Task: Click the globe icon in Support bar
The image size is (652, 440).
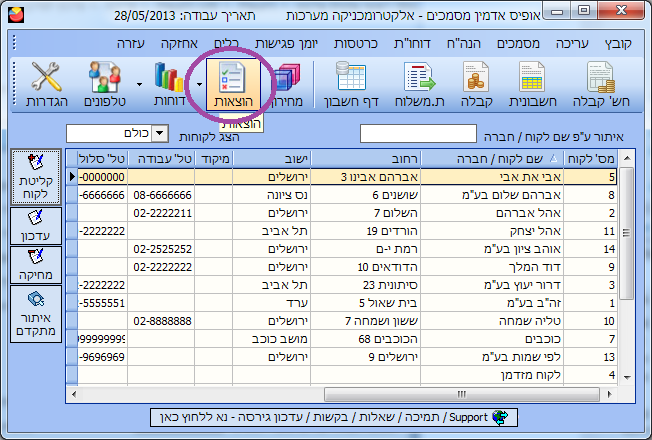Action: click(500, 417)
